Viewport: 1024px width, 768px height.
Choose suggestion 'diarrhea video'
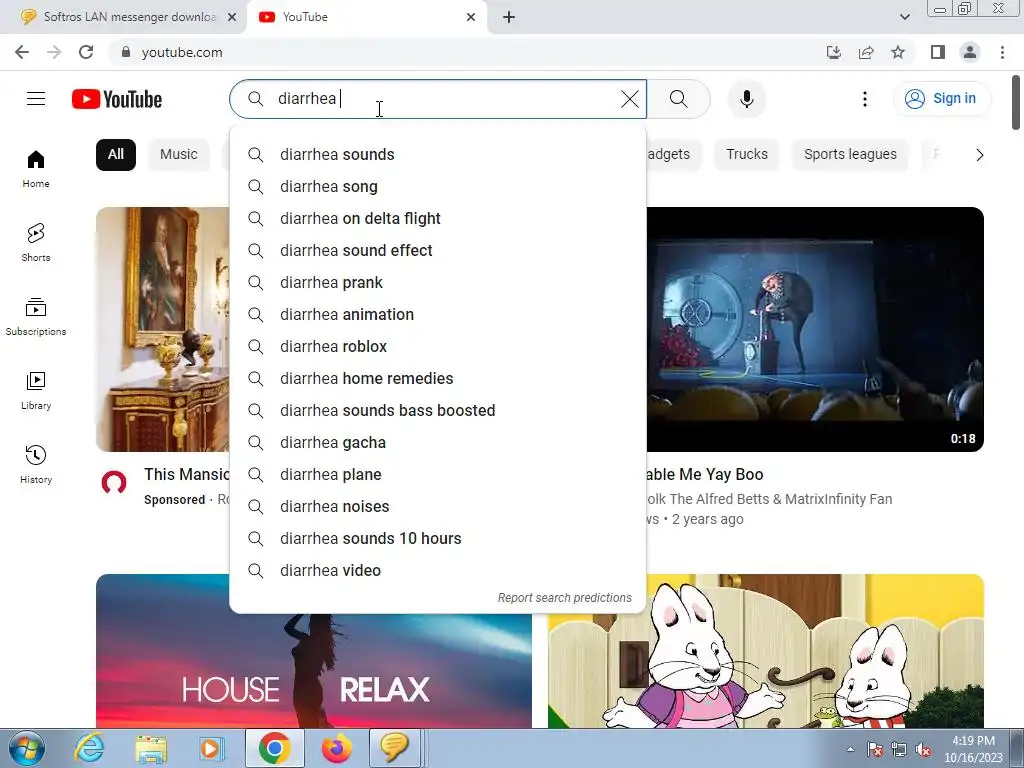pos(438,571)
